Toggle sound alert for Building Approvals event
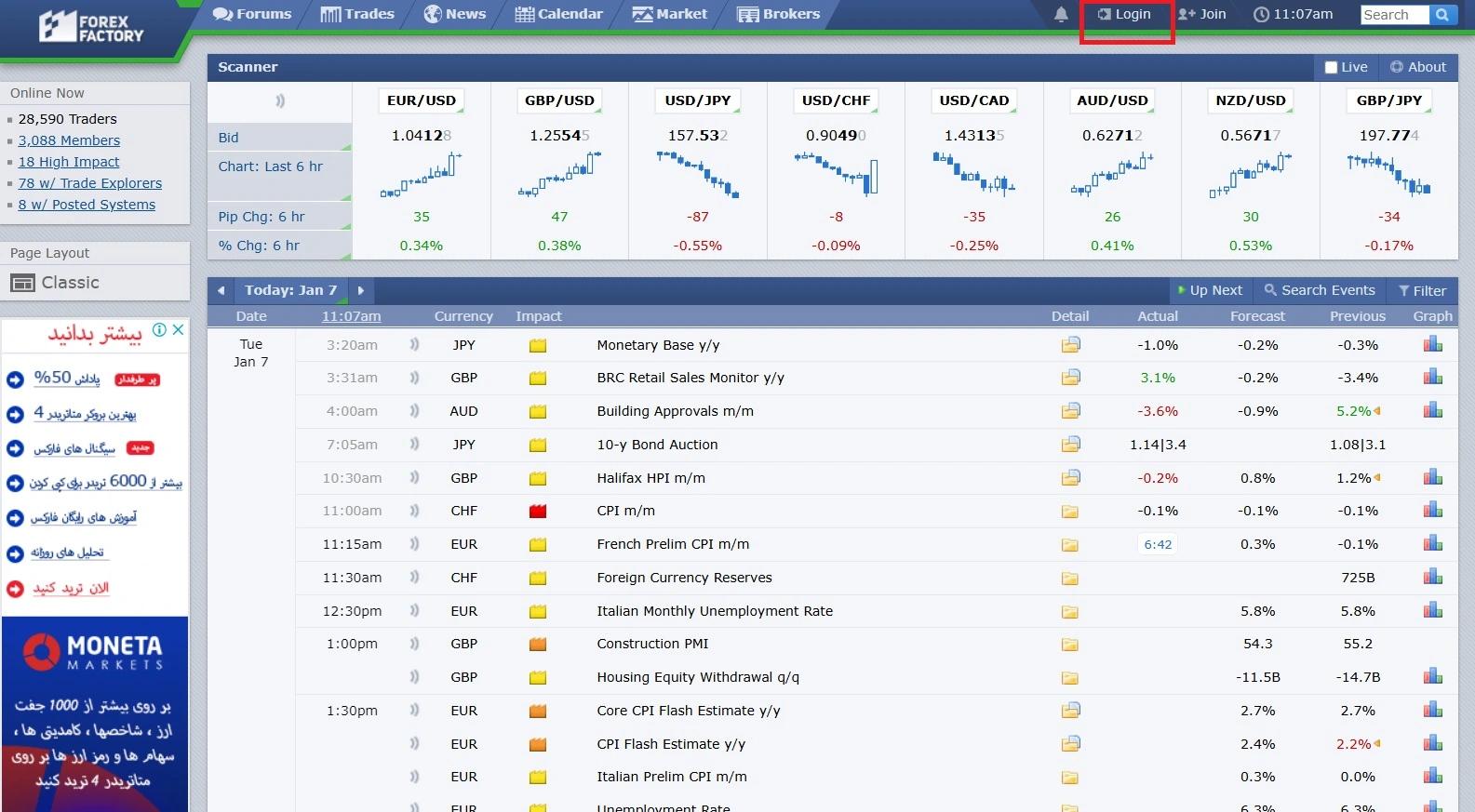Screen dimensions: 1475x812 click(414, 411)
